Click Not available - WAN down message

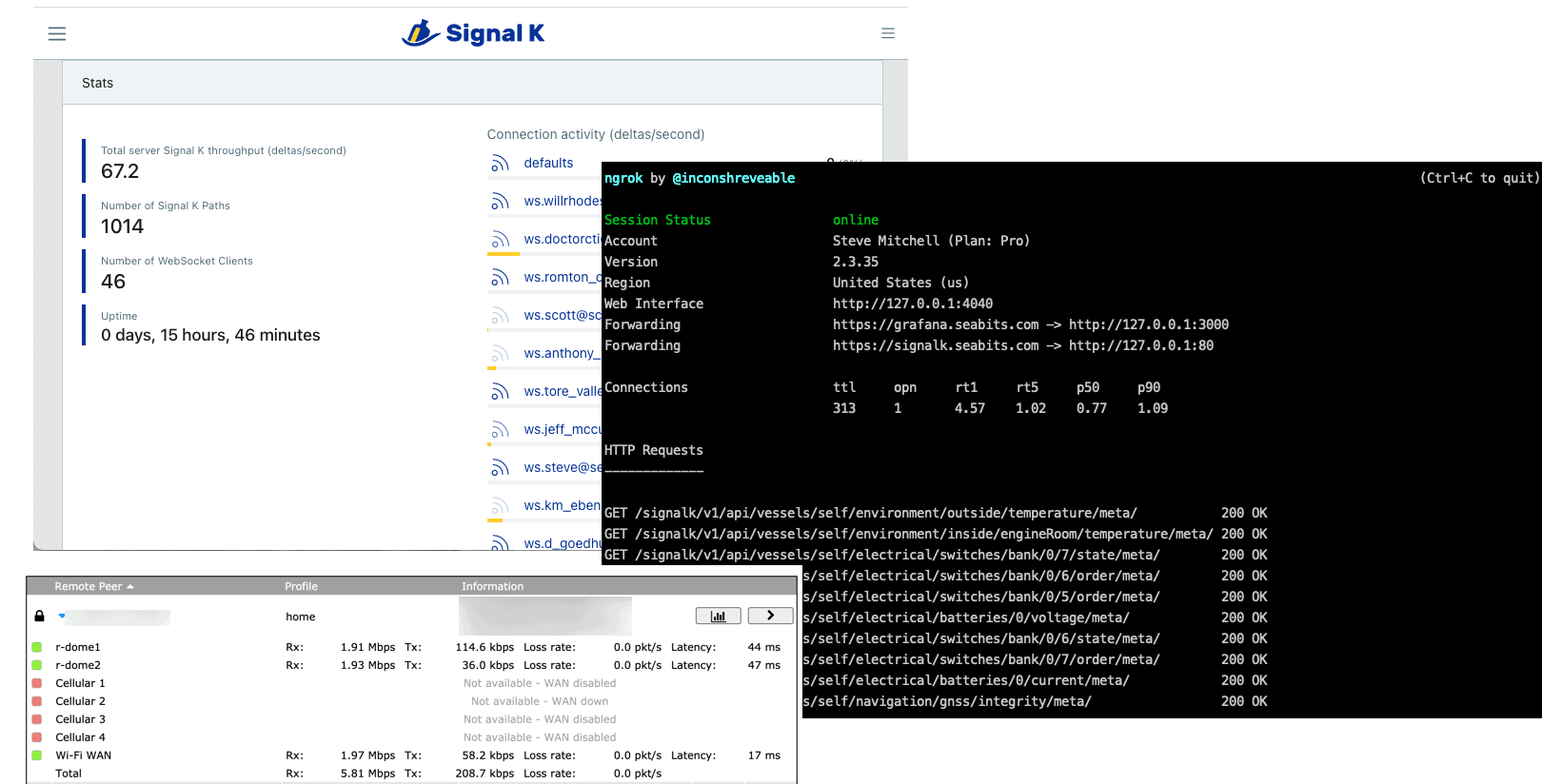540,701
